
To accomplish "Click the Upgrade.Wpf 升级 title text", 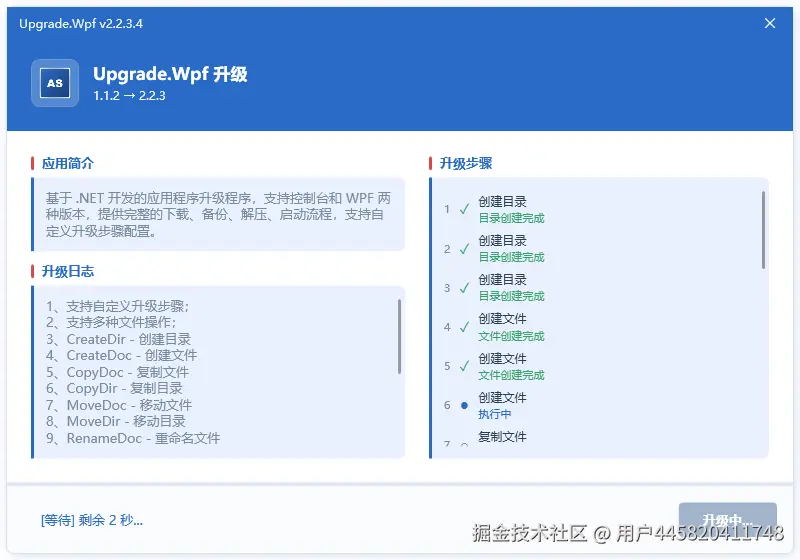I will [x=170, y=74].
